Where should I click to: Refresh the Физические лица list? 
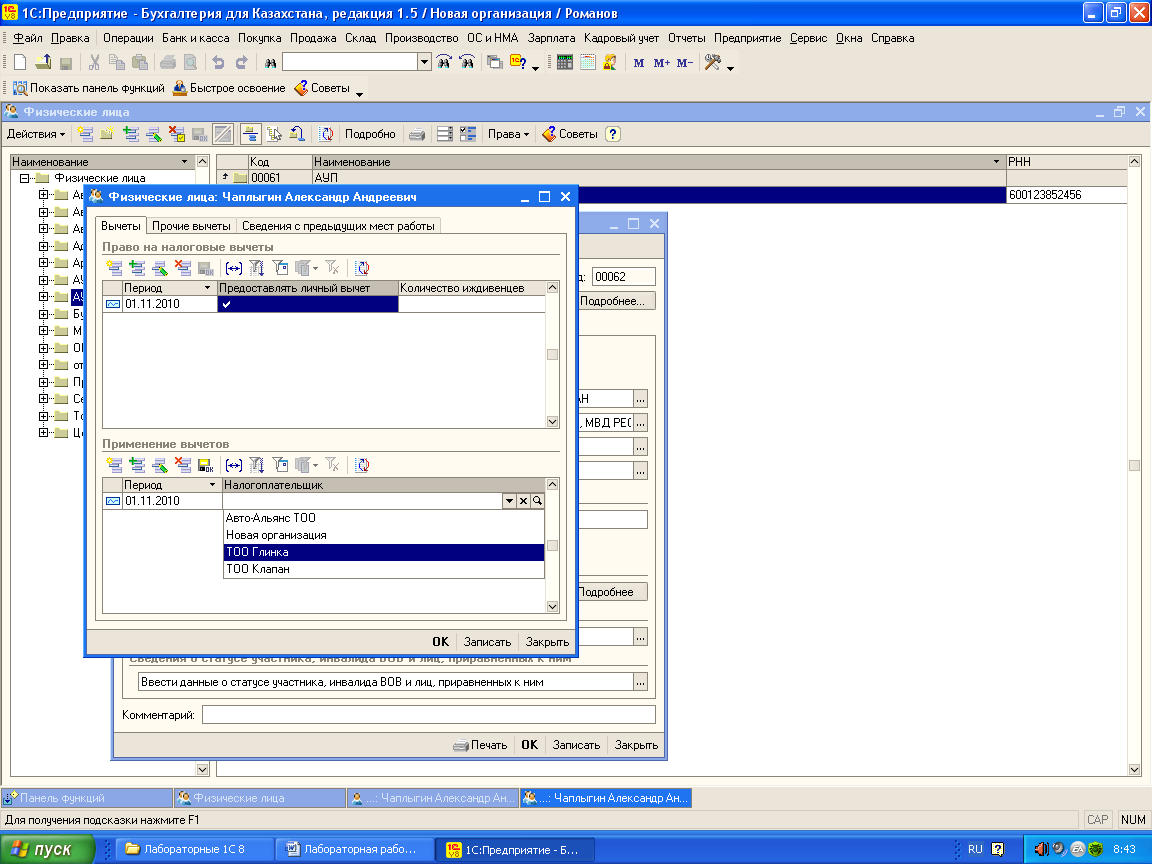(x=326, y=134)
